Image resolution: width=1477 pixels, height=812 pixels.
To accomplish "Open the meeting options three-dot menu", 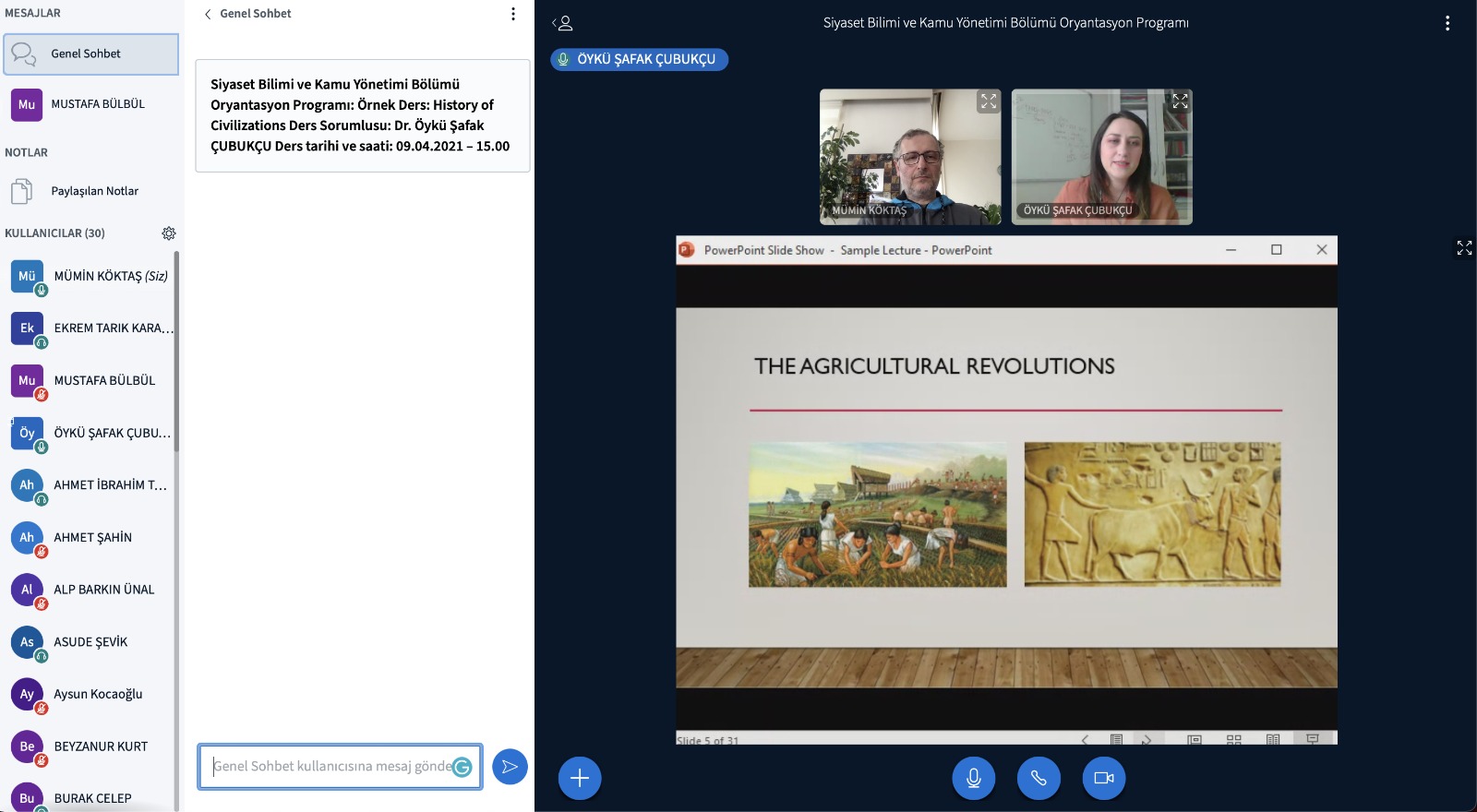I will (1447, 23).
